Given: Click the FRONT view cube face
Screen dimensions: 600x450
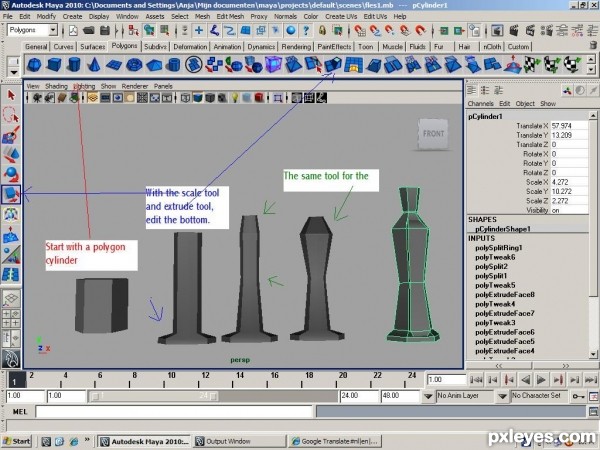Looking at the screenshot, I should 433,134.
